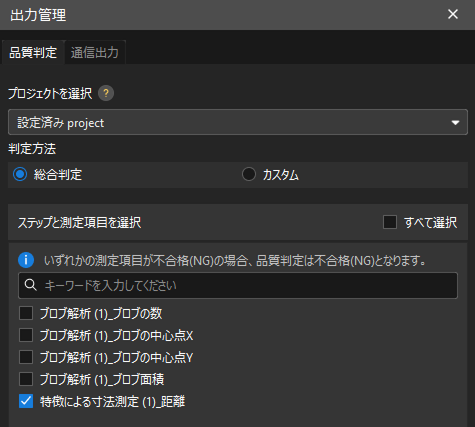Check ブロブ解析 (1)_ブロブの中心点Y checkbox
The height and width of the screenshot is (427, 475).
(26, 357)
